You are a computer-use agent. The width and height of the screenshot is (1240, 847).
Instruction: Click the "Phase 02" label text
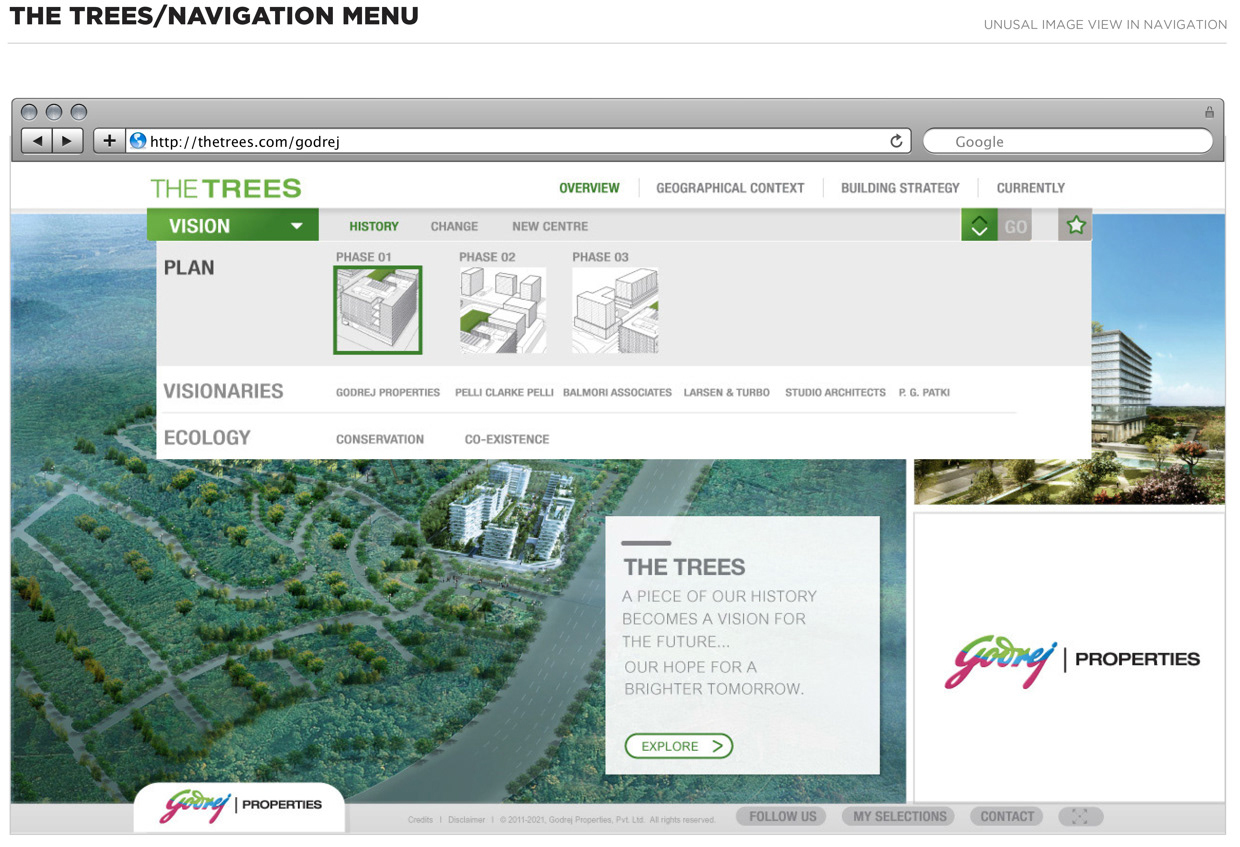(x=487, y=257)
